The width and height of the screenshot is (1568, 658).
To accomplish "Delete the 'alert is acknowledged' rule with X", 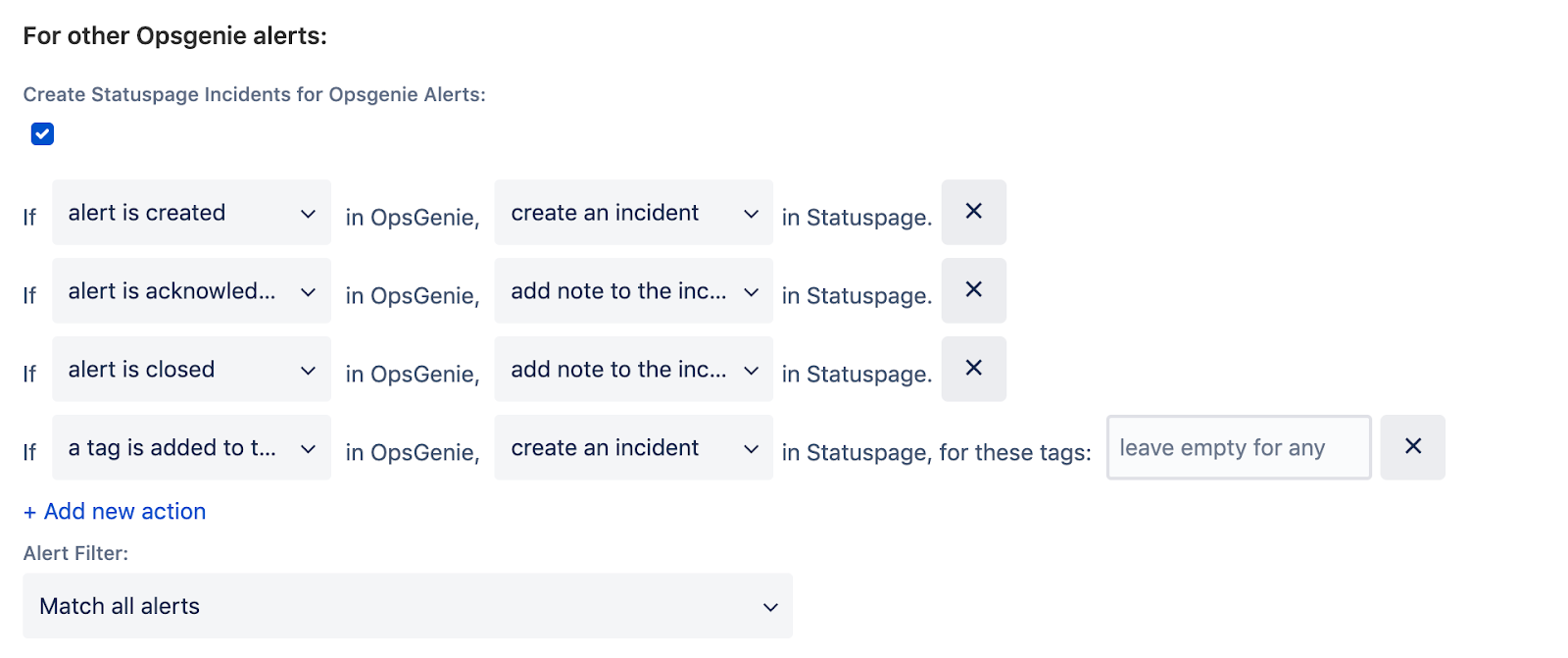I will point(973,290).
